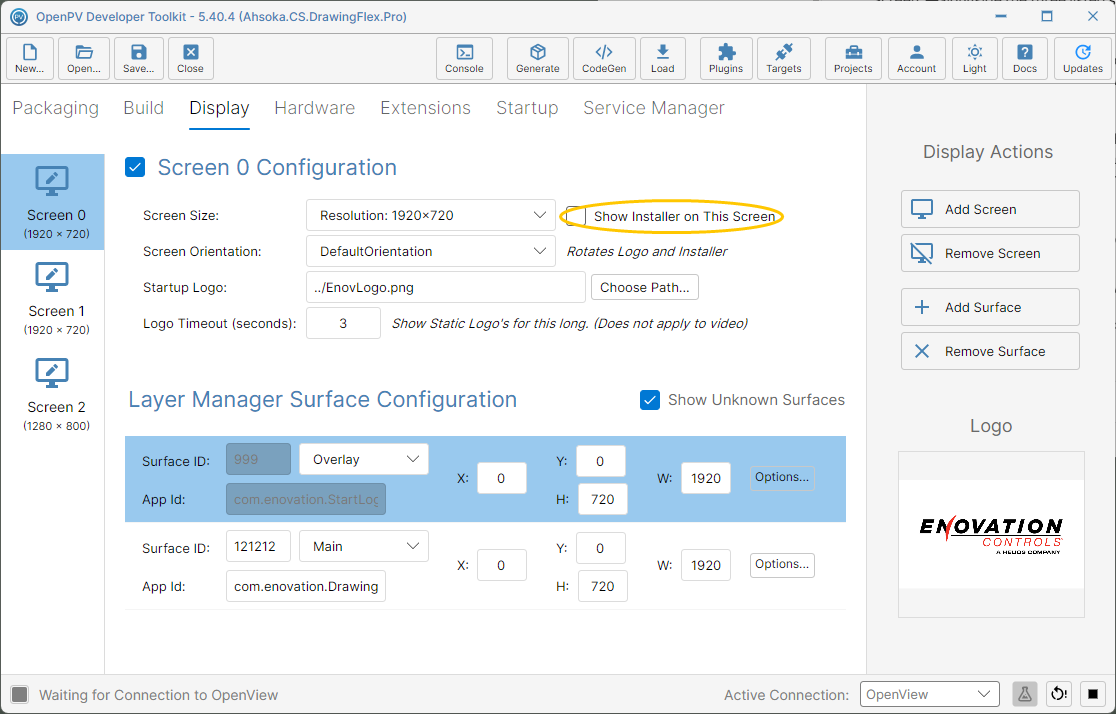The image size is (1116, 714).
Task: Open a project with the Open icon
Action: point(84,58)
